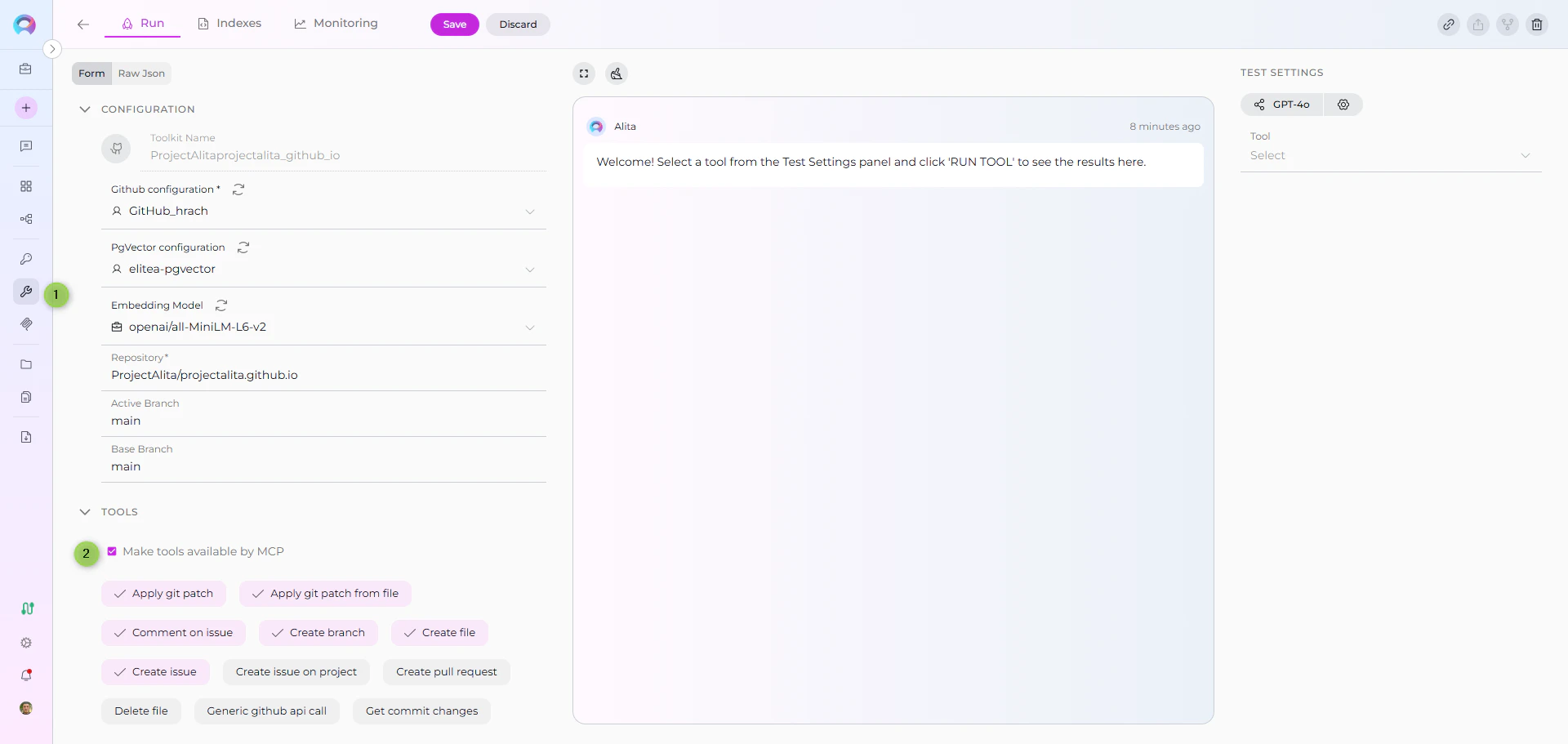The width and height of the screenshot is (1568, 744).
Task: Open the PgVector configuration dropdown
Action: (529, 270)
